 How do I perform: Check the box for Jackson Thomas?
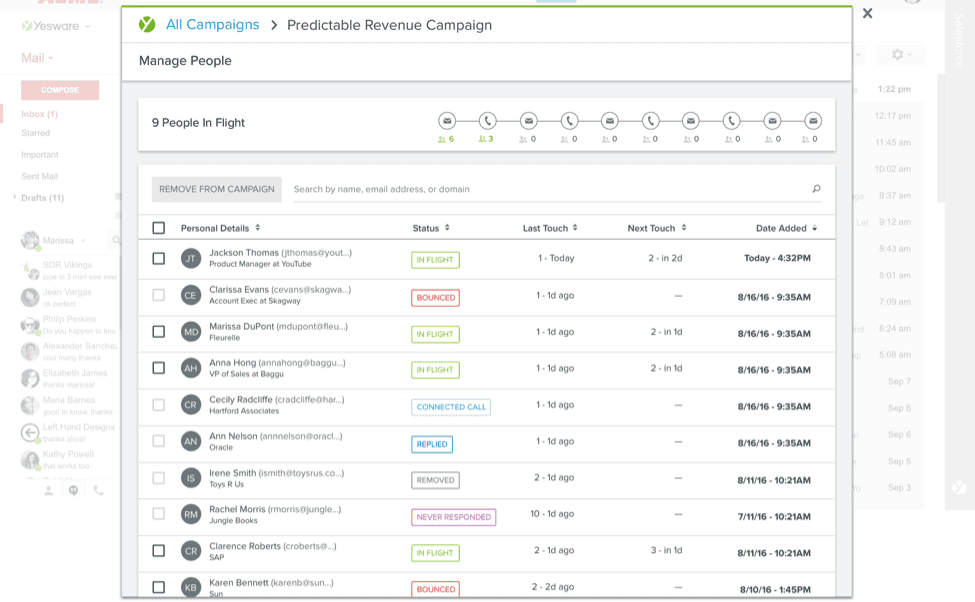point(159,258)
